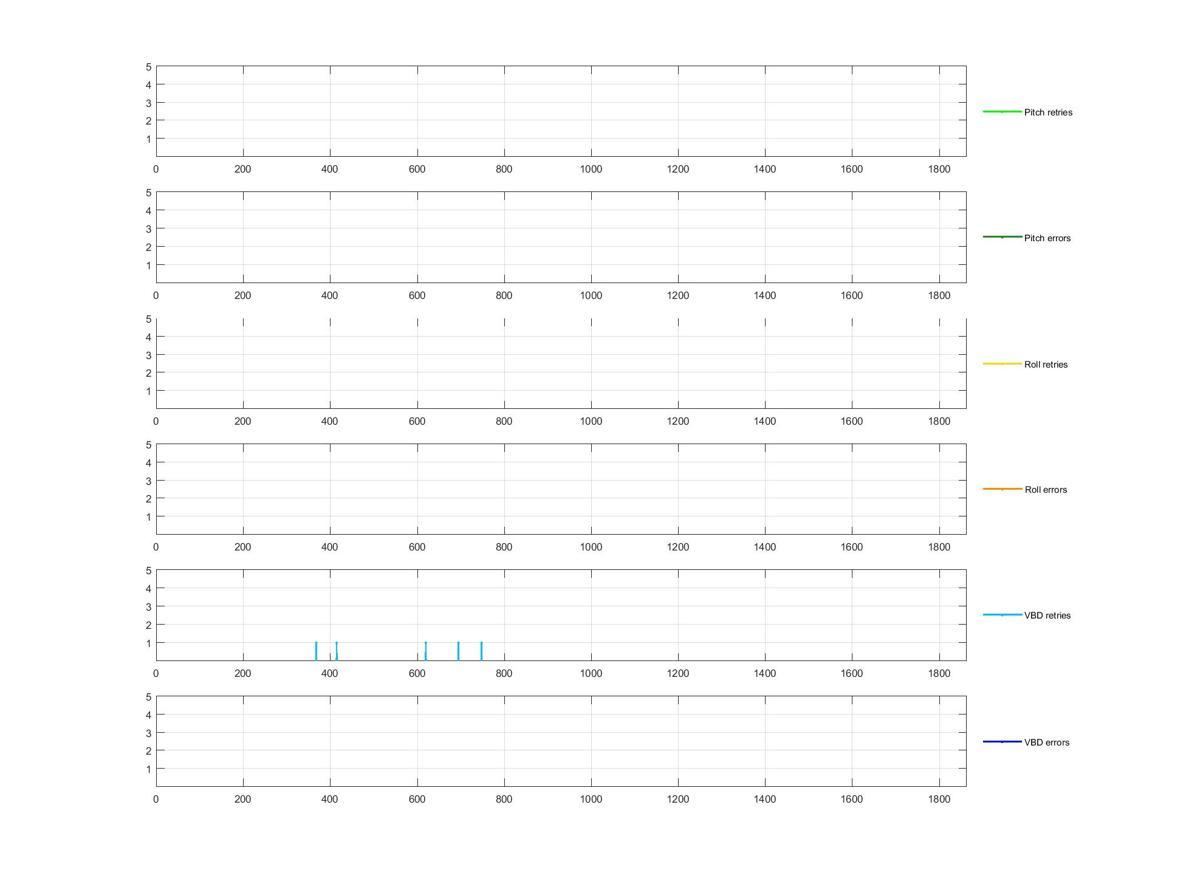Select the dark blue VBD errors legend line
1200x885 pixels.
1002,741
